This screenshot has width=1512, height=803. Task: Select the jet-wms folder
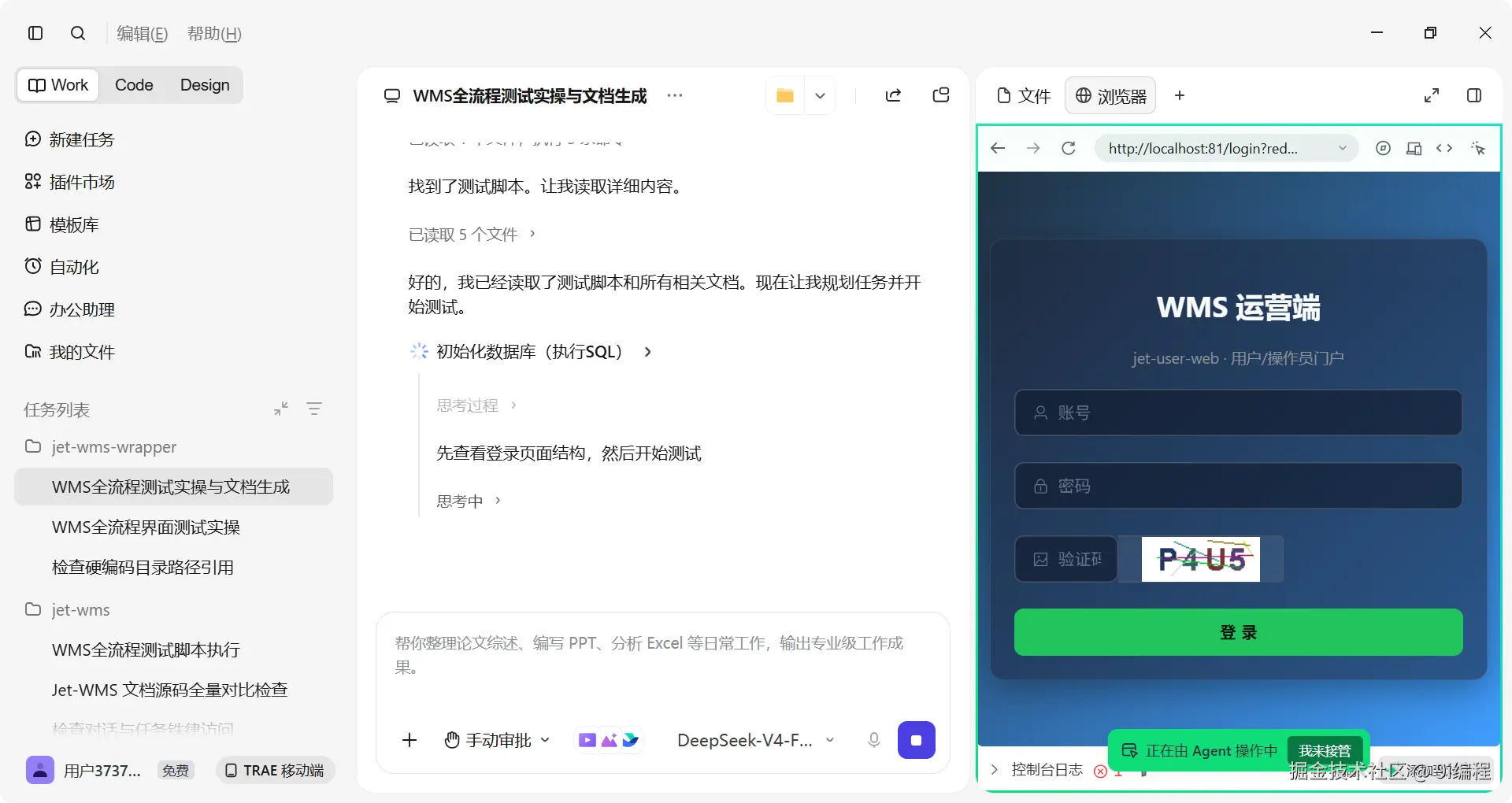[68, 609]
